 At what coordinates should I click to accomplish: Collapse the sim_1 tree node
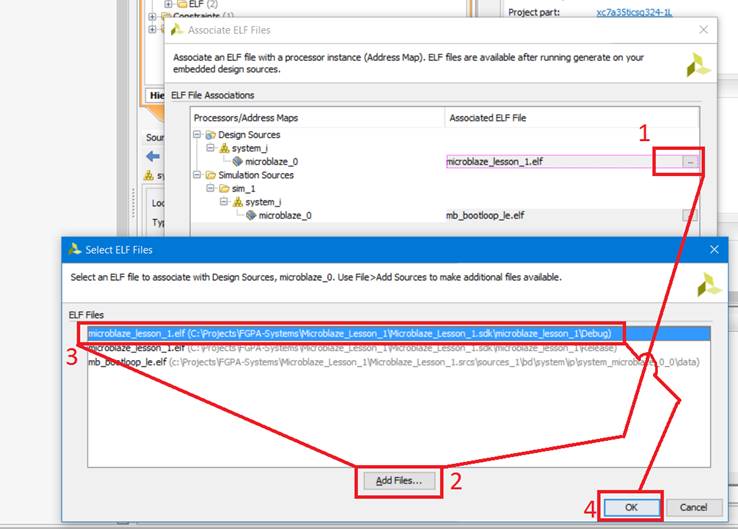coord(211,188)
